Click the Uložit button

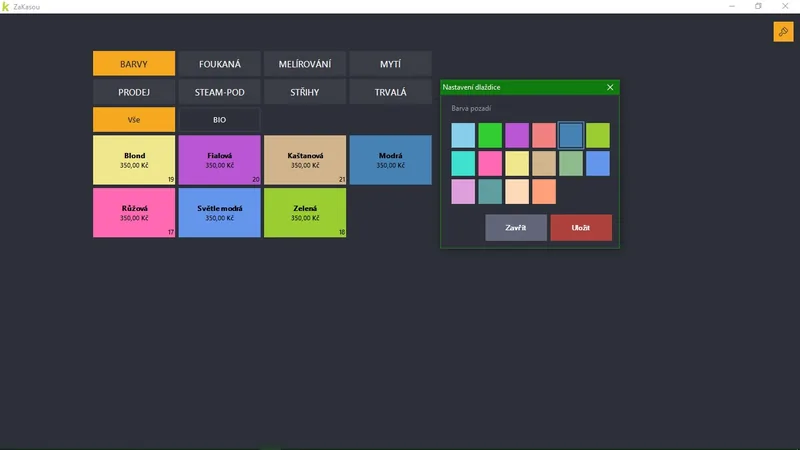click(x=581, y=228)
